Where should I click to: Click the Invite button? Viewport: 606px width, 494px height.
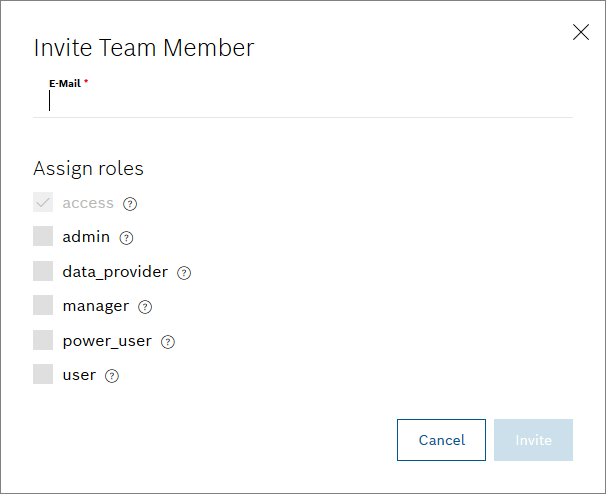tap(533, 440)
